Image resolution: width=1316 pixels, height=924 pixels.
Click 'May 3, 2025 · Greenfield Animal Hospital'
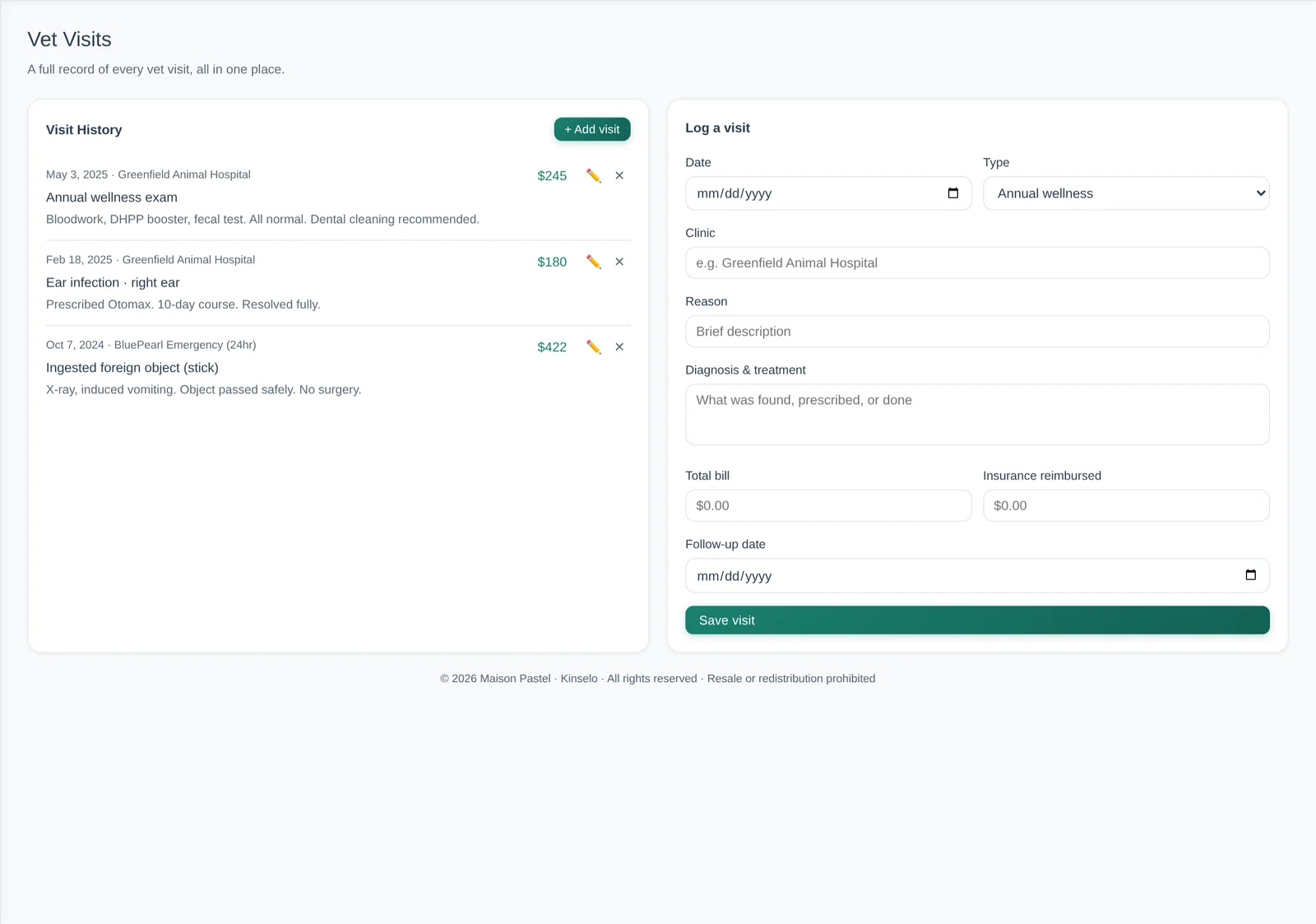[148, 174]
